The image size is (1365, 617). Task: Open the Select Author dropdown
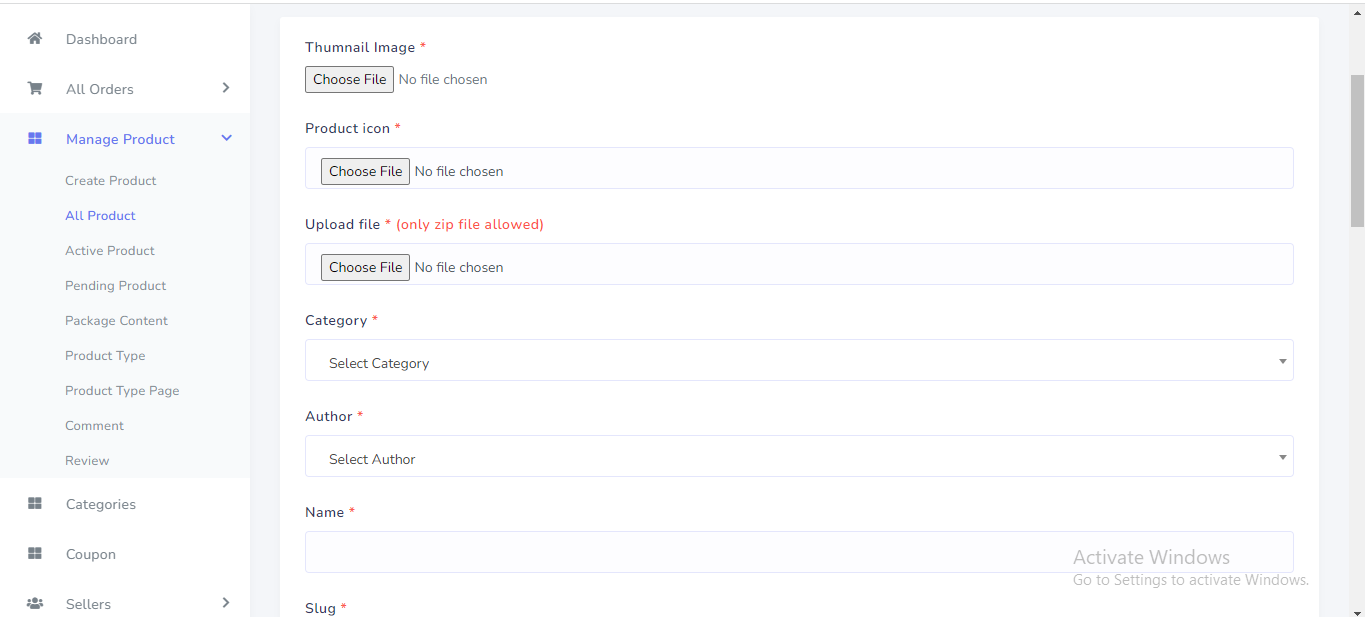click(798, 457)
